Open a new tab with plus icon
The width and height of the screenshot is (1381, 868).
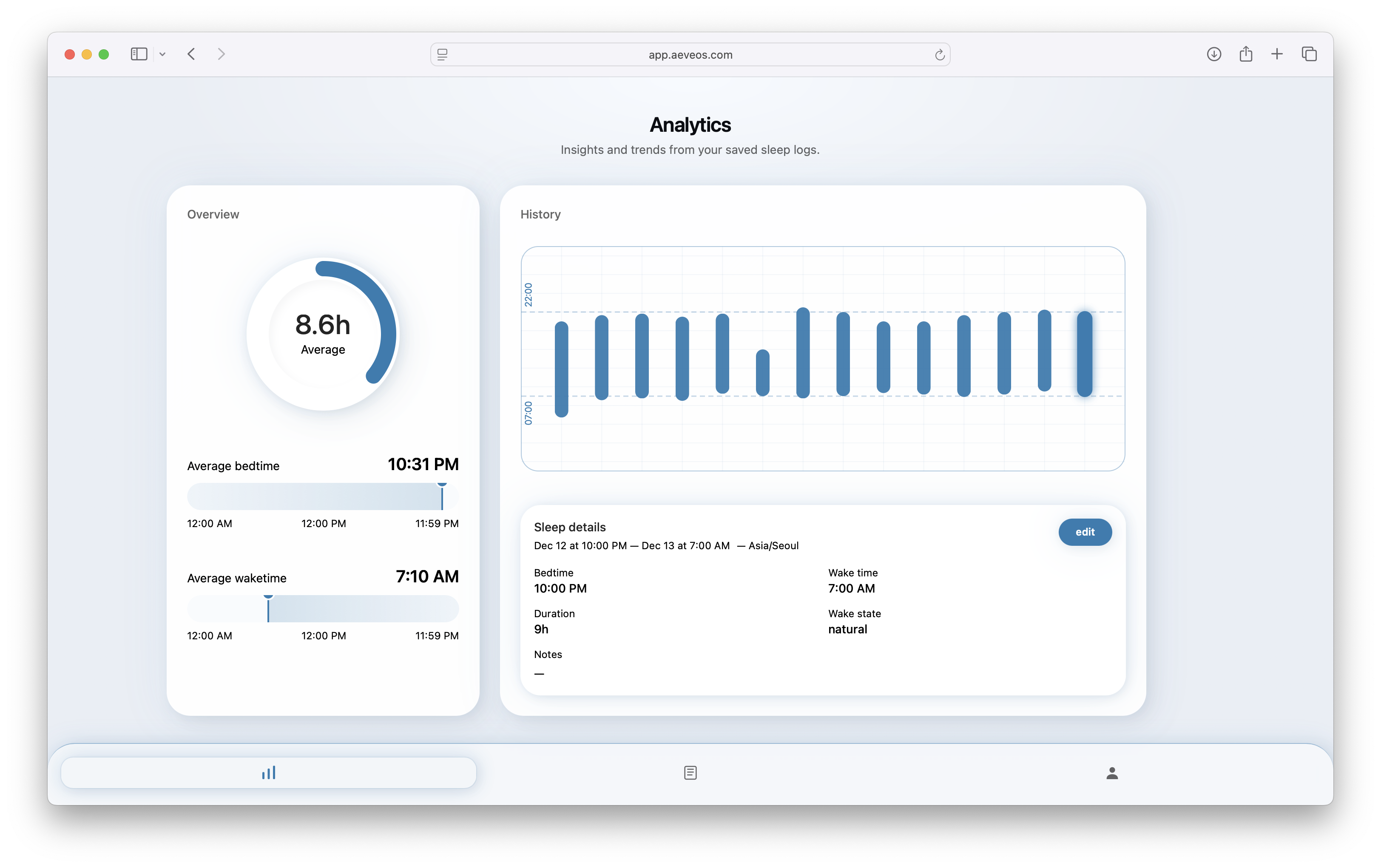tap(1277, 54)
